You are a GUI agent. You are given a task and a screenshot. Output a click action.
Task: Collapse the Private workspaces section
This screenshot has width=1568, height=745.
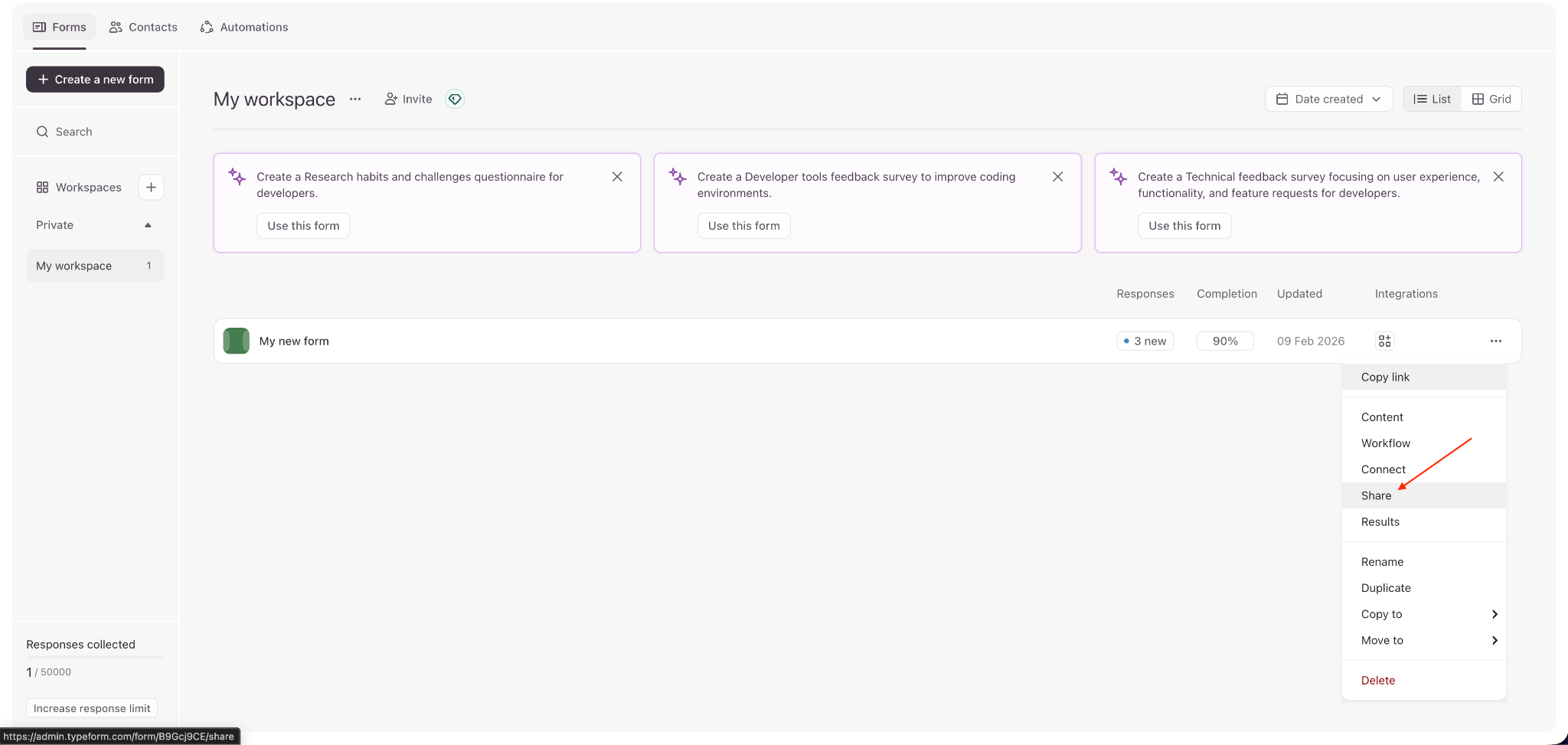(x=148, y=225)
